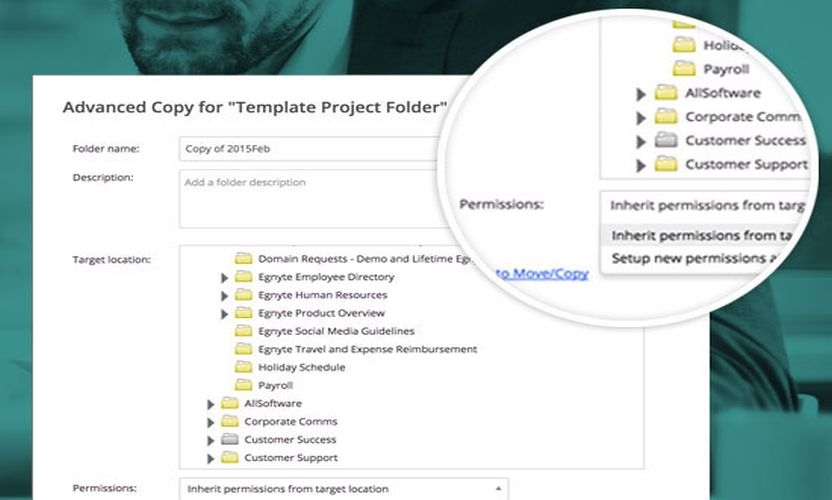
Task: Click the Egnyte Human Resources folder icon
Action: [243, 295]
